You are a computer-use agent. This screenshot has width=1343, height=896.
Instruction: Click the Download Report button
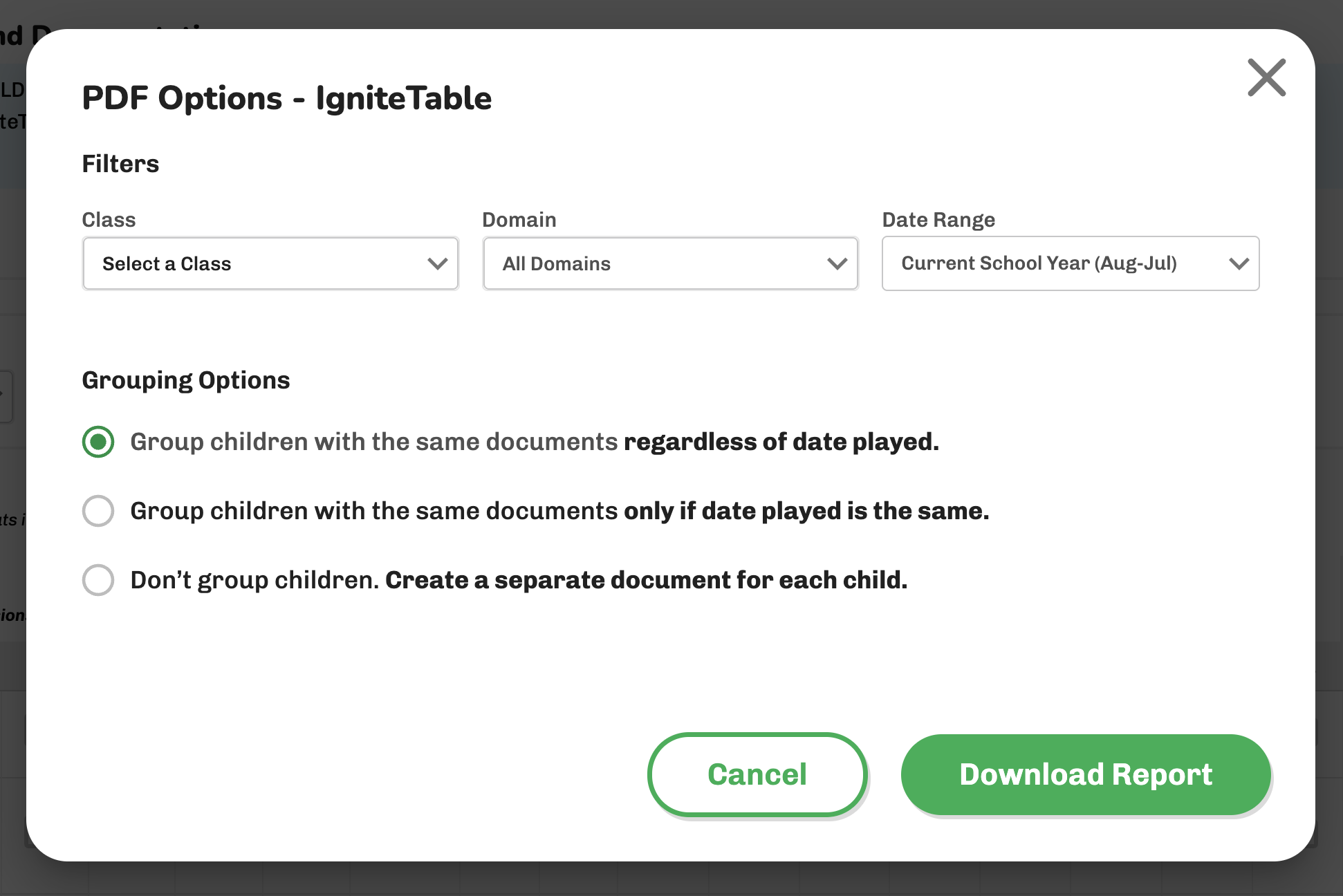pos(1086,774)
